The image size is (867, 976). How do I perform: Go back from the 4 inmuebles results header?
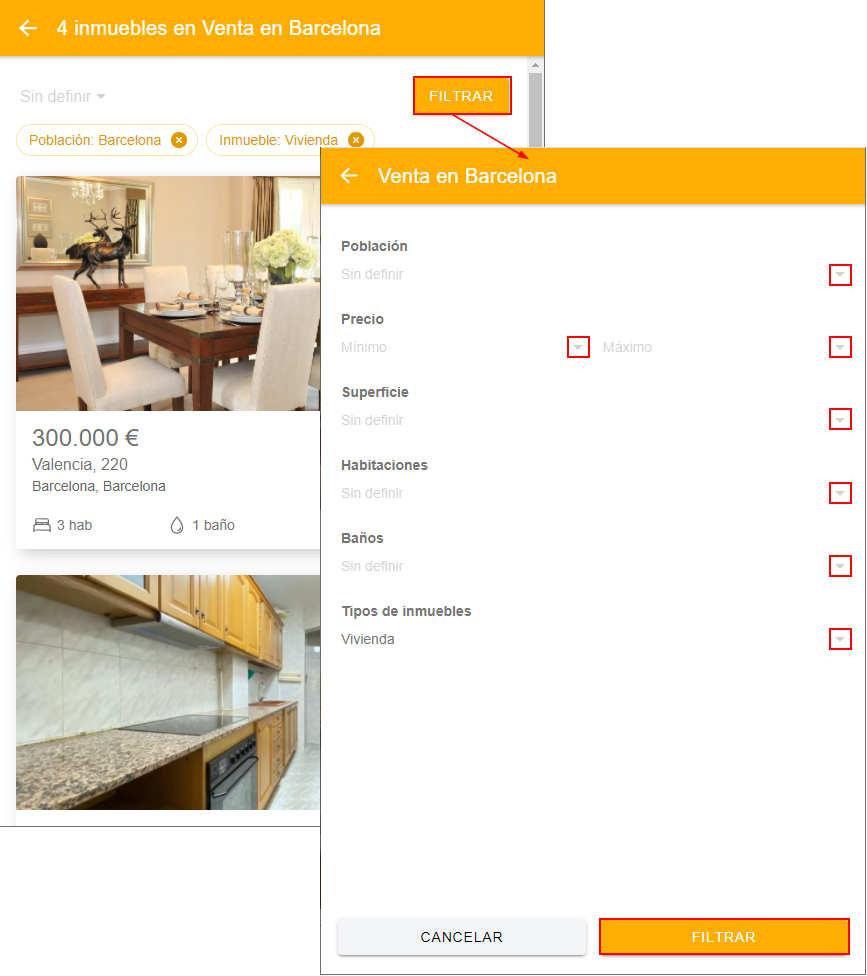point(28,28)
